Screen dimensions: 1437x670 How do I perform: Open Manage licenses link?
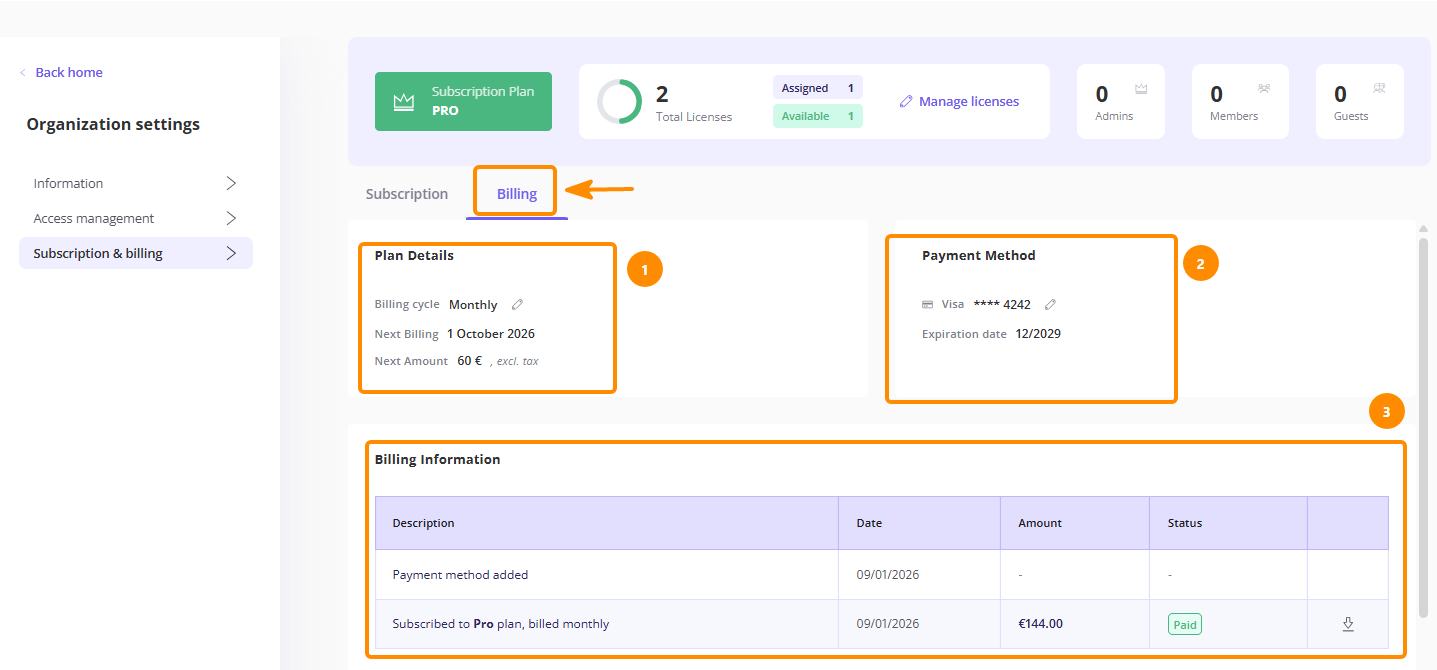tap(969, 101)
